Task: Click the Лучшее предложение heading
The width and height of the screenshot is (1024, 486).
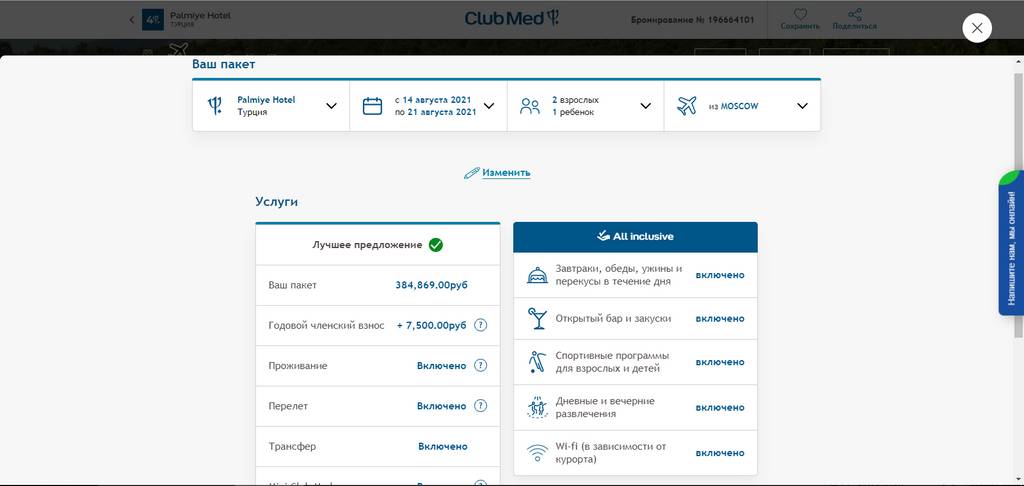Action: (367, 245)
